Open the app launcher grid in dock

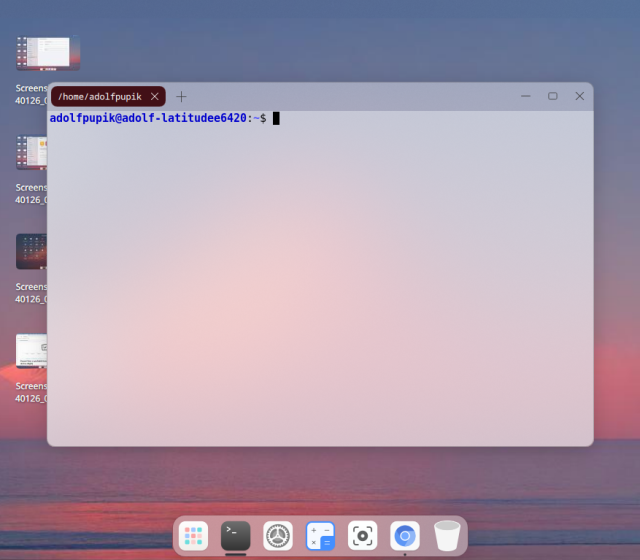[194, 535]
